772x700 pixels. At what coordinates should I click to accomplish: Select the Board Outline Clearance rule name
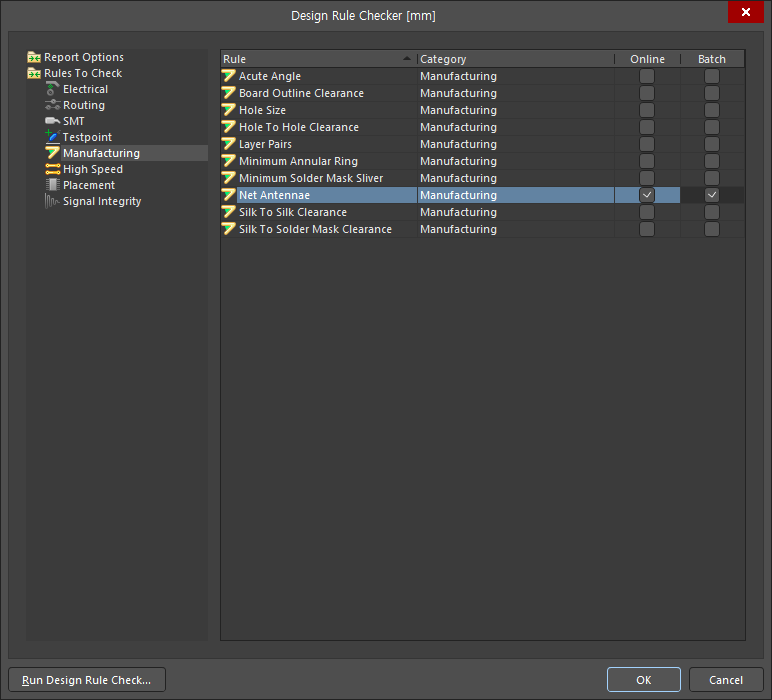pos(301,93)
